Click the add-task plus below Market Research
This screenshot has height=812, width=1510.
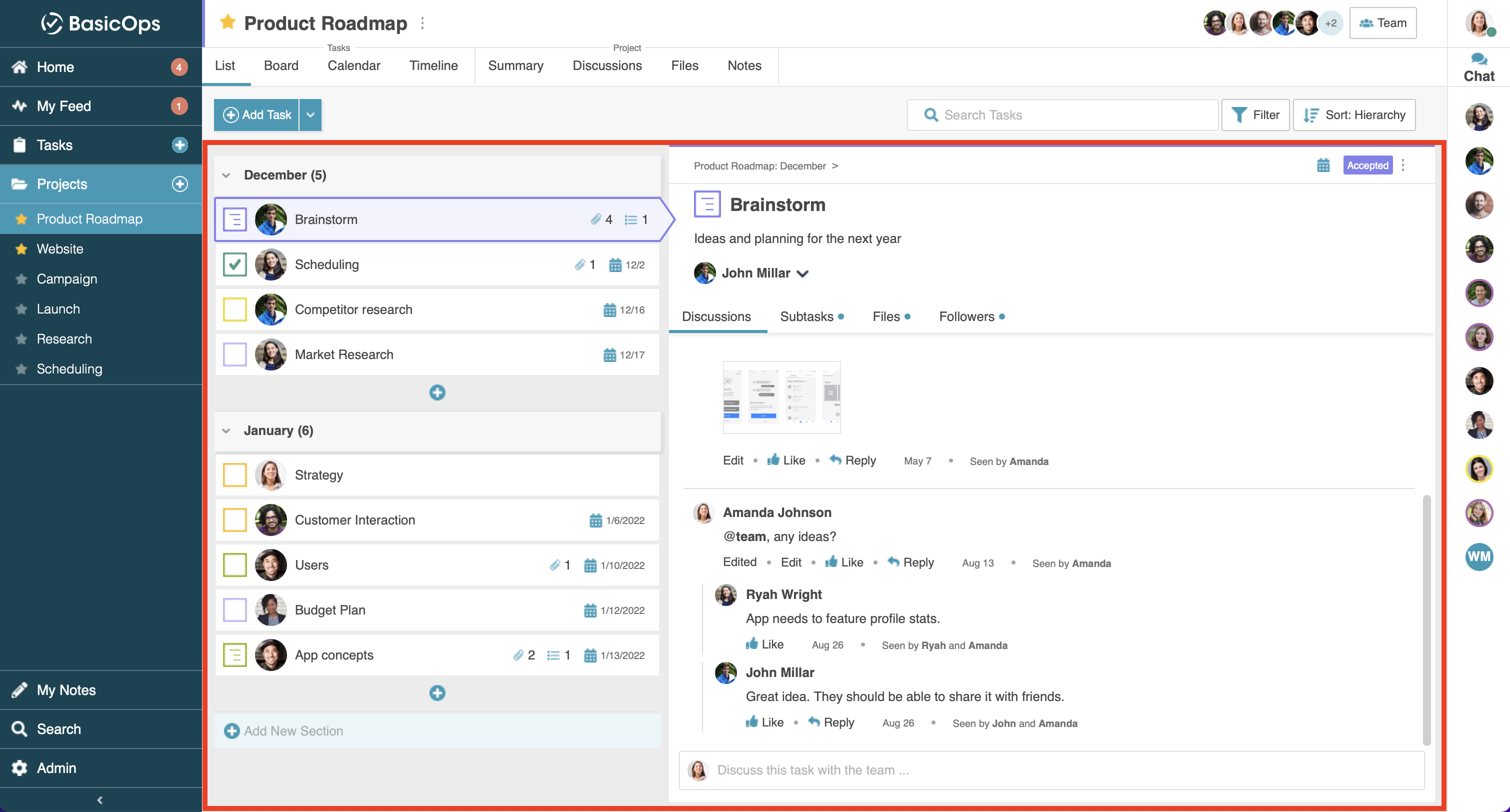pos(437,392)
